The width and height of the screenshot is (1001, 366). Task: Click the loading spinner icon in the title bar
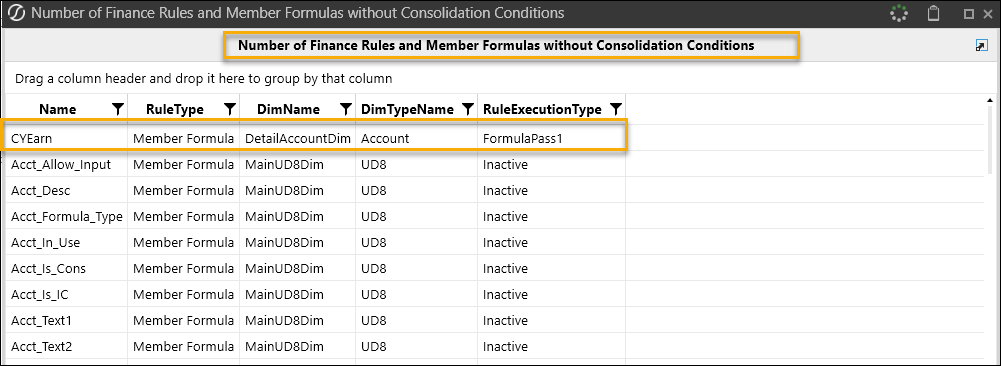point(898,13)
